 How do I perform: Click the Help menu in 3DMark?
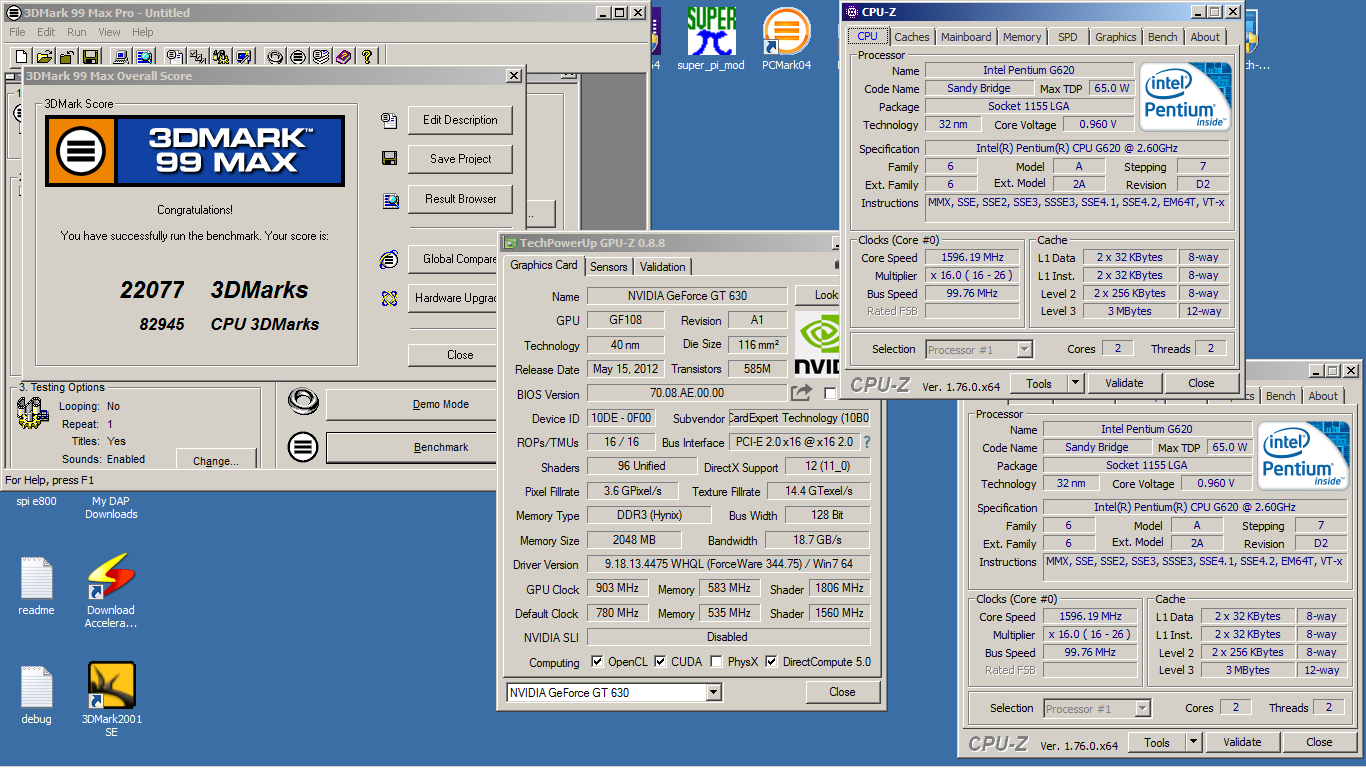tap(143, 32)
